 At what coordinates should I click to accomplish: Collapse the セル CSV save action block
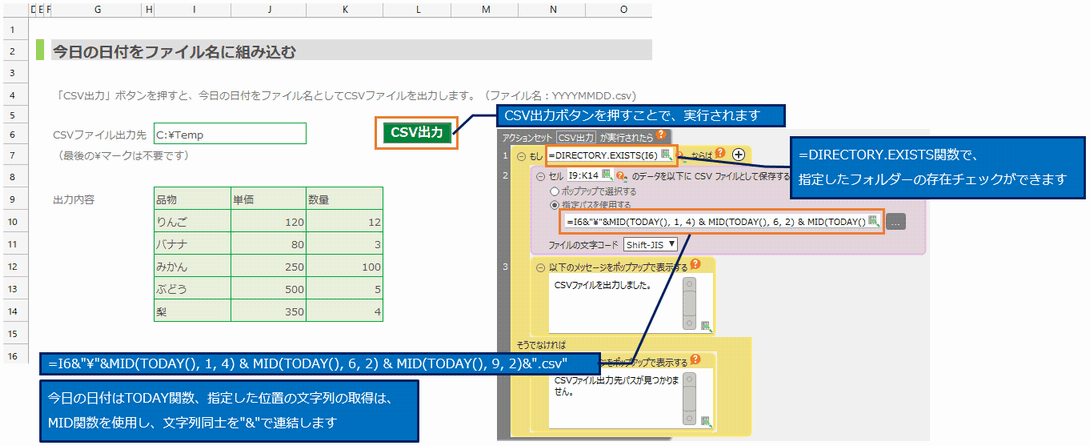tap(540, 176)
